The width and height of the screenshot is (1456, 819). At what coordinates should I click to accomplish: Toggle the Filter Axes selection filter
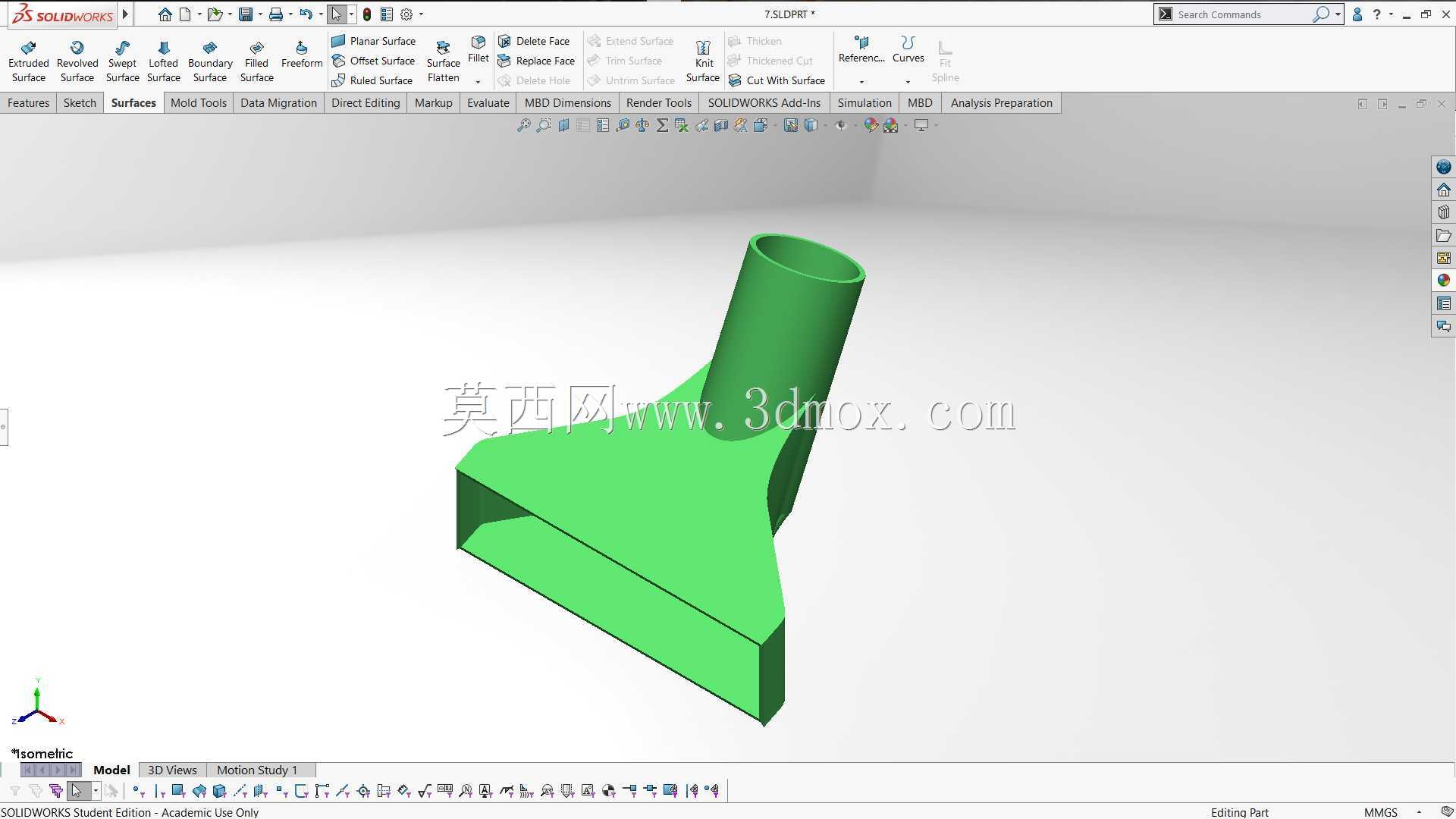pos(240,791)
